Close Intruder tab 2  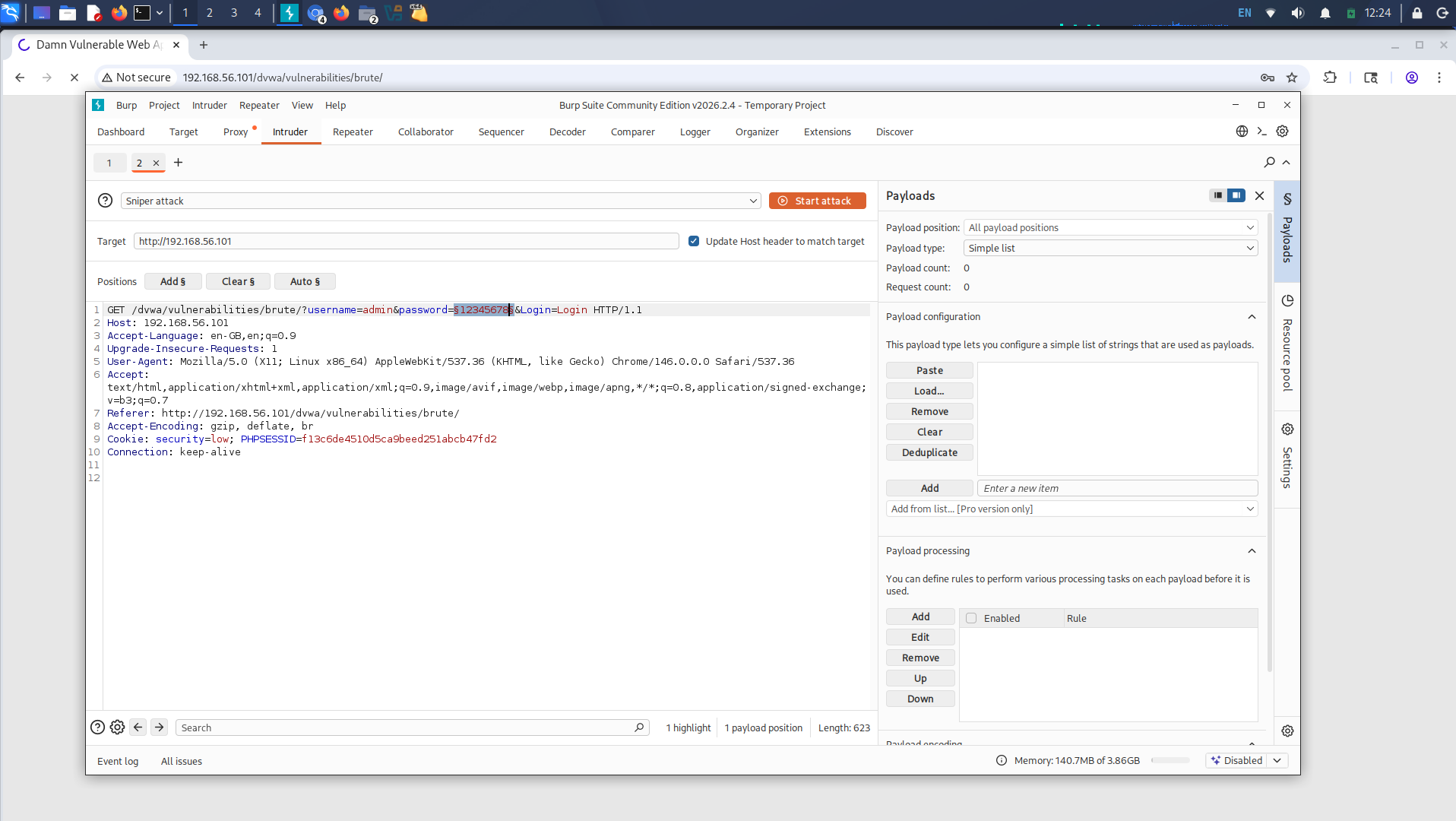click(156, 163)
